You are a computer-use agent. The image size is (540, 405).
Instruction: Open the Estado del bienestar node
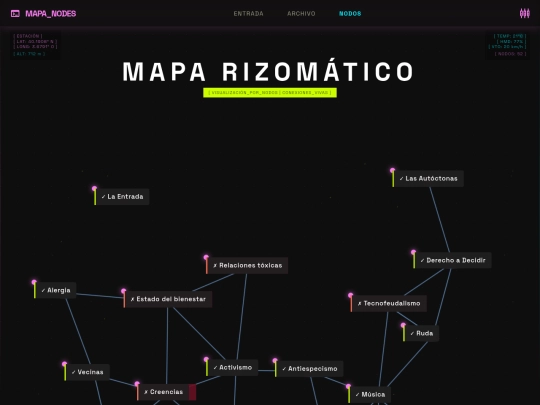(169, 299)
